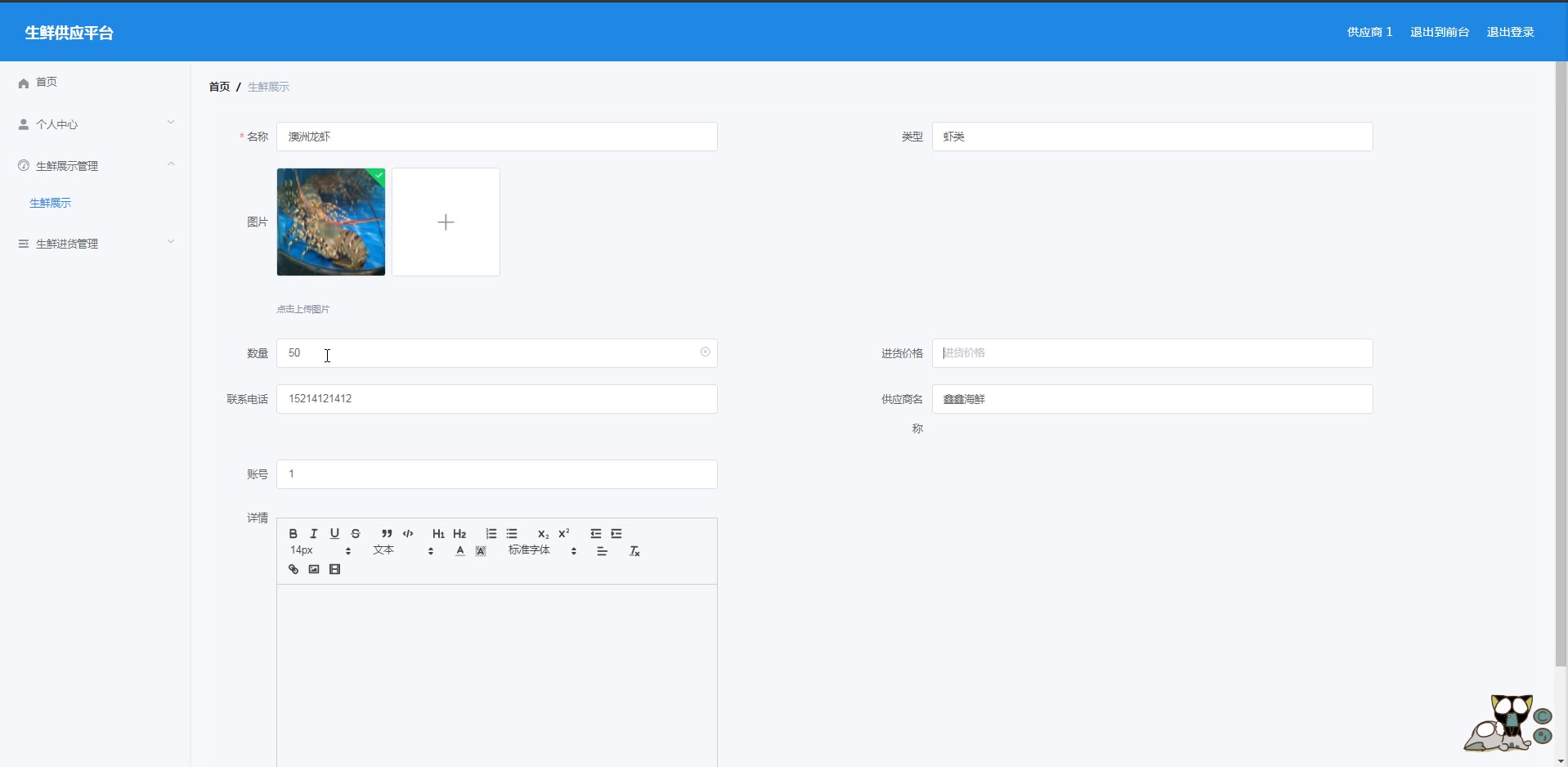
Task: Click the 生鲜供应平台 site title
Action: pos(69,33)
